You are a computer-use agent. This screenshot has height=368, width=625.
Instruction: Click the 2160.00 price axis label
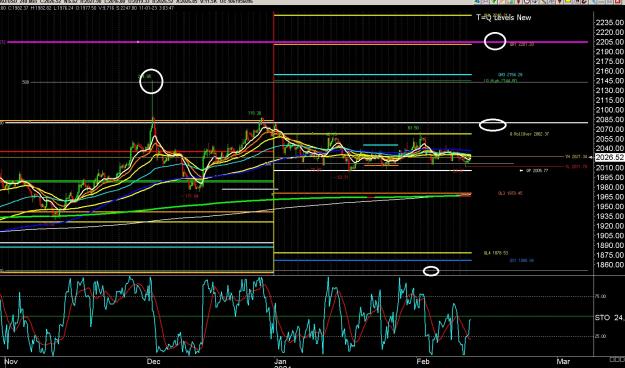[610, 71]
